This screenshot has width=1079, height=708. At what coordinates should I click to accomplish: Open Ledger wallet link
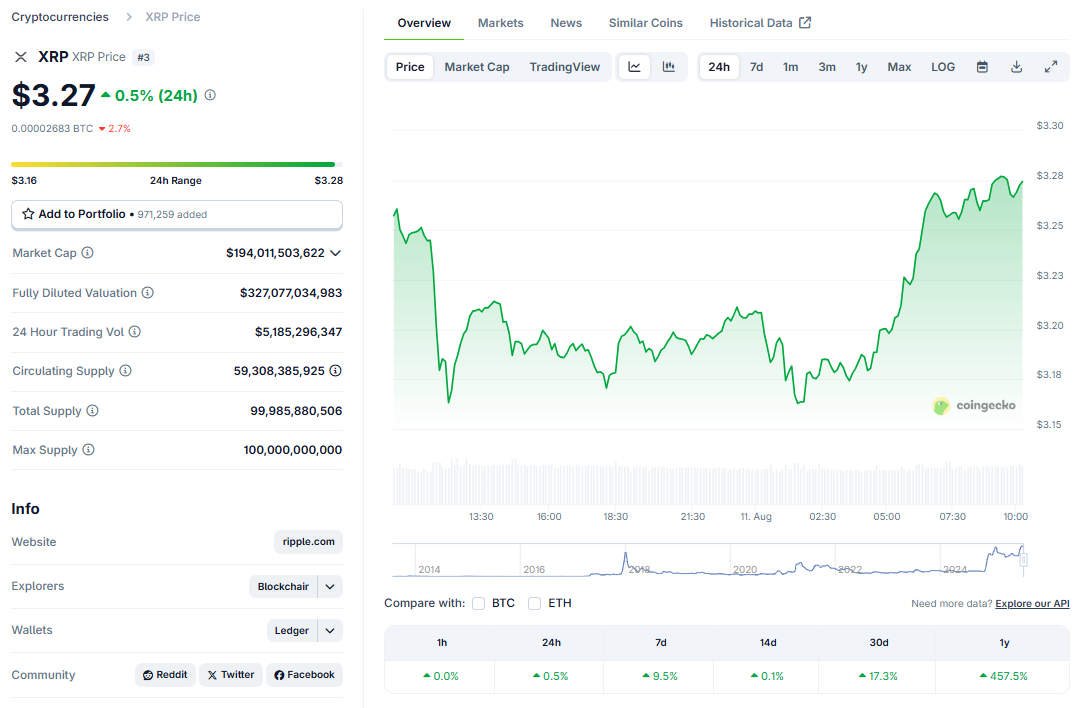pyautogui.click(x=292, y=631)
